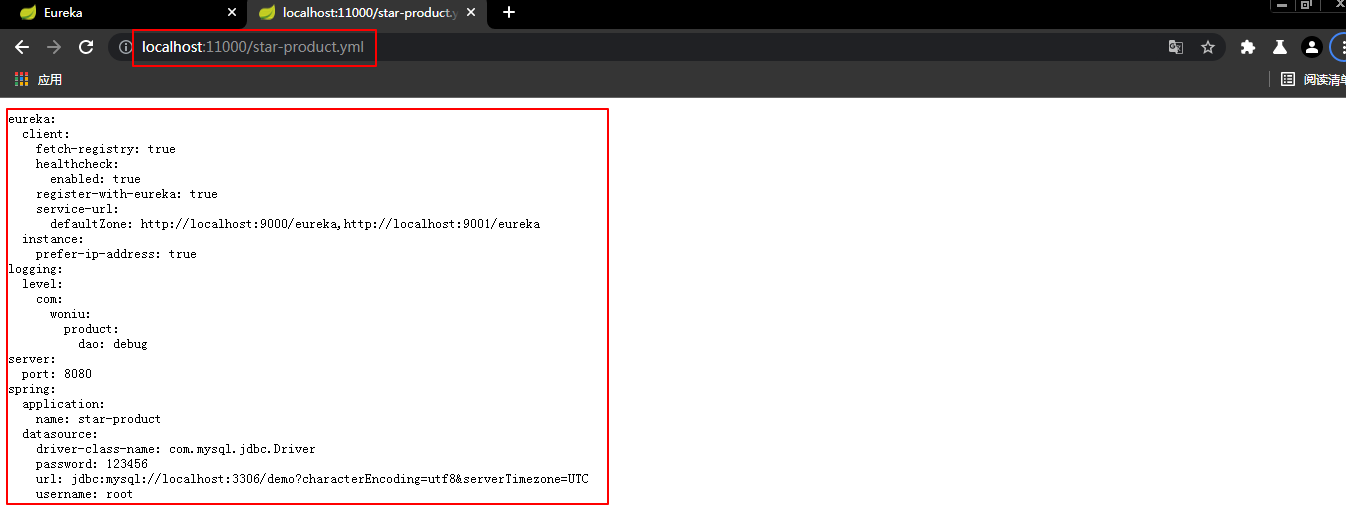This screenshot has width=1346, height=511.
Task: Close the Eureka tab
Action: click(232, 13)
